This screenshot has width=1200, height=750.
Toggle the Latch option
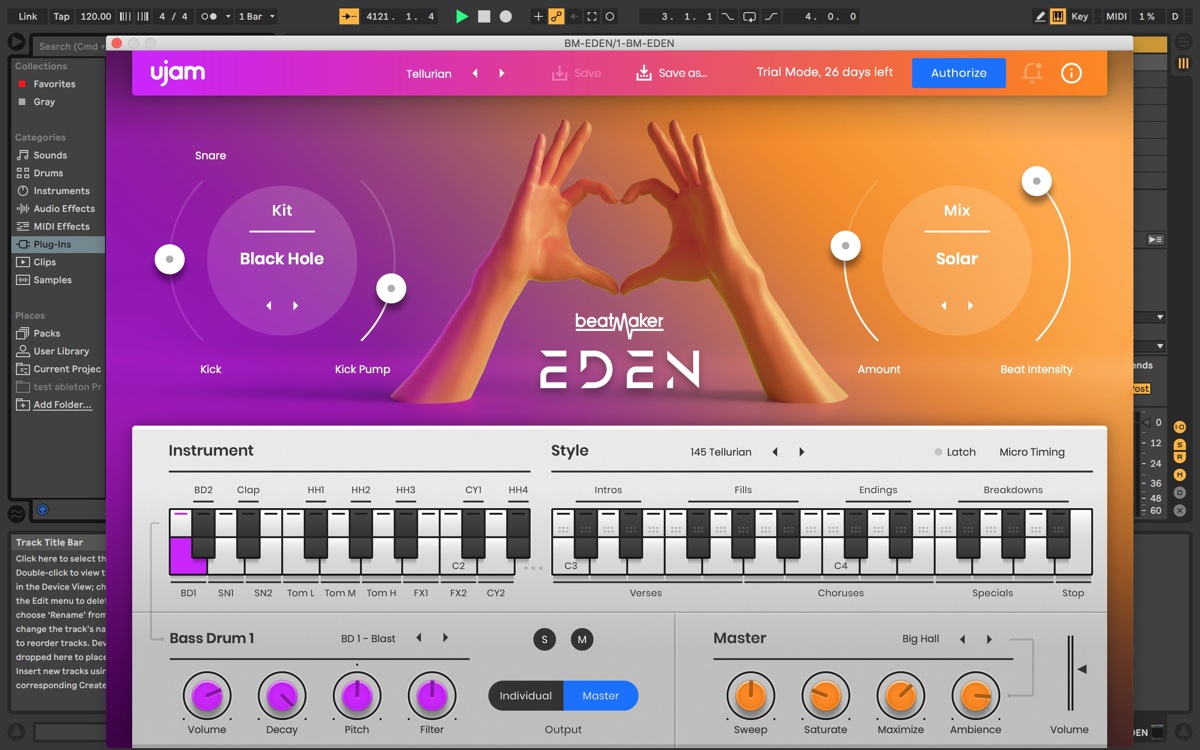(955, 452)
